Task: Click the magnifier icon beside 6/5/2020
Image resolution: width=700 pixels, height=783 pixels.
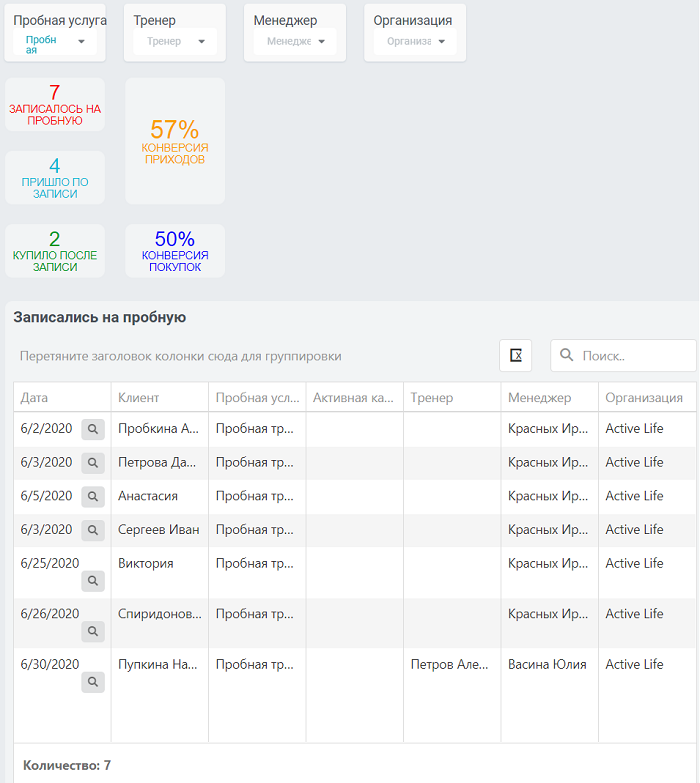Action: (93, 496)
